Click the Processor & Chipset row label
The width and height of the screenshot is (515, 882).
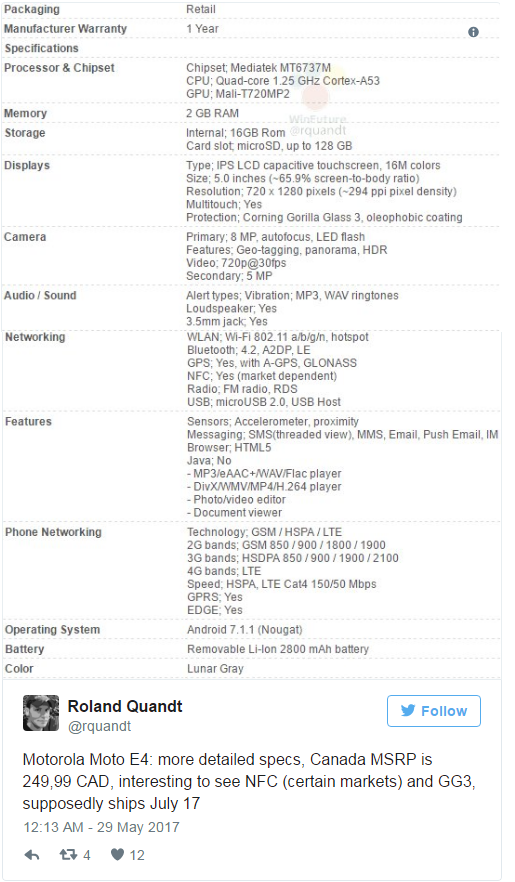click(59, 68)
